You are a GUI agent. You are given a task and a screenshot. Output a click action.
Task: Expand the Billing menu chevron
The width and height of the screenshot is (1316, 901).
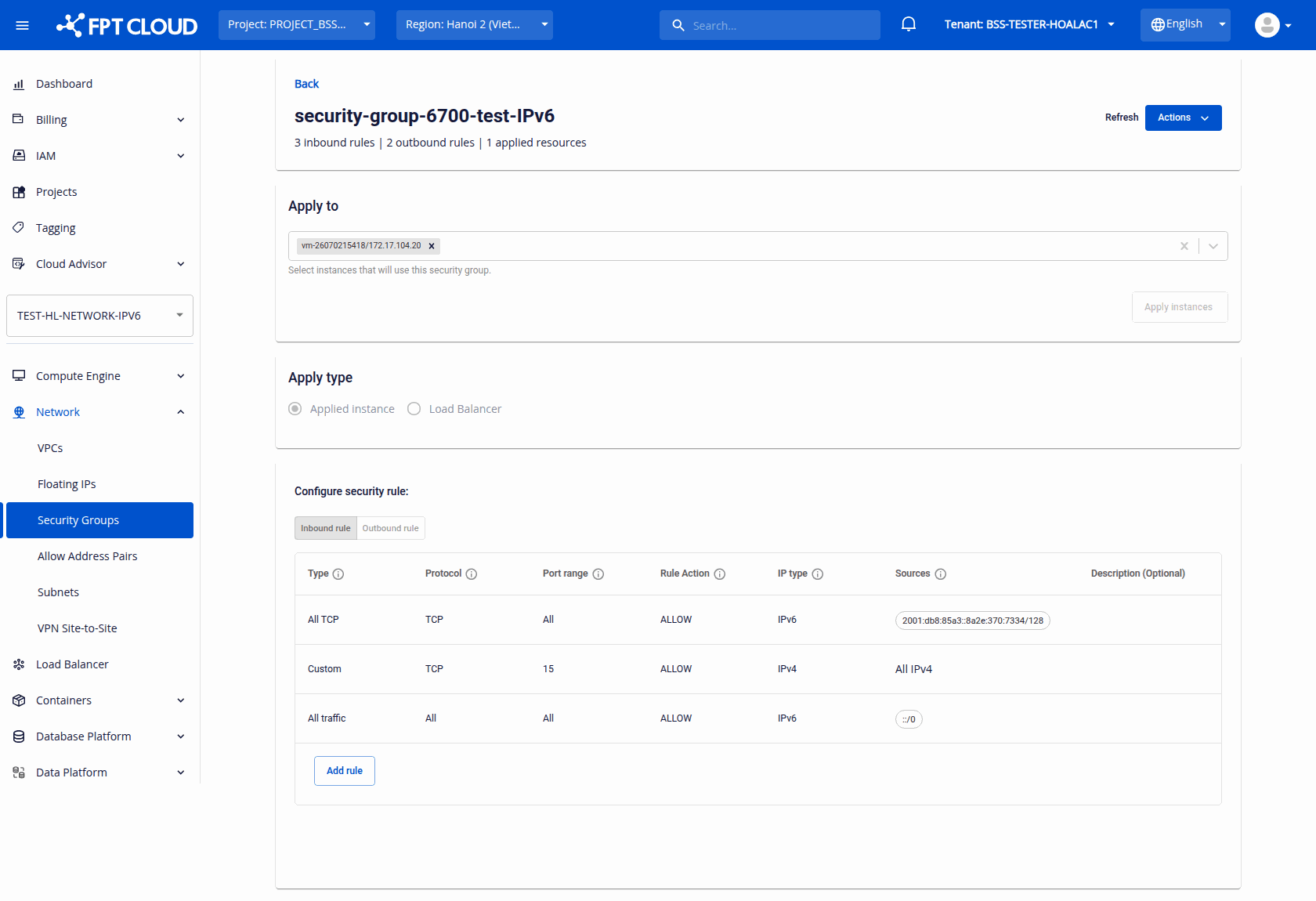click(181, 120)
